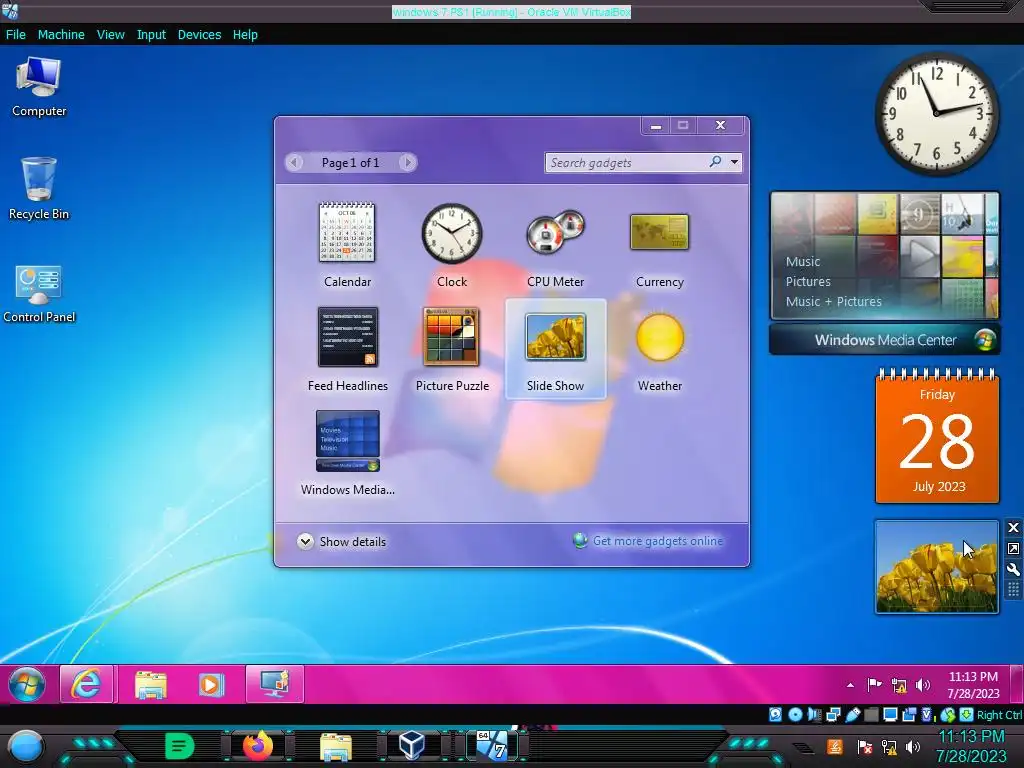The width and height of the screenshot is (1024, 768).
Task: Click the tulips Slide Show picture
Action: tap(936, 567)
